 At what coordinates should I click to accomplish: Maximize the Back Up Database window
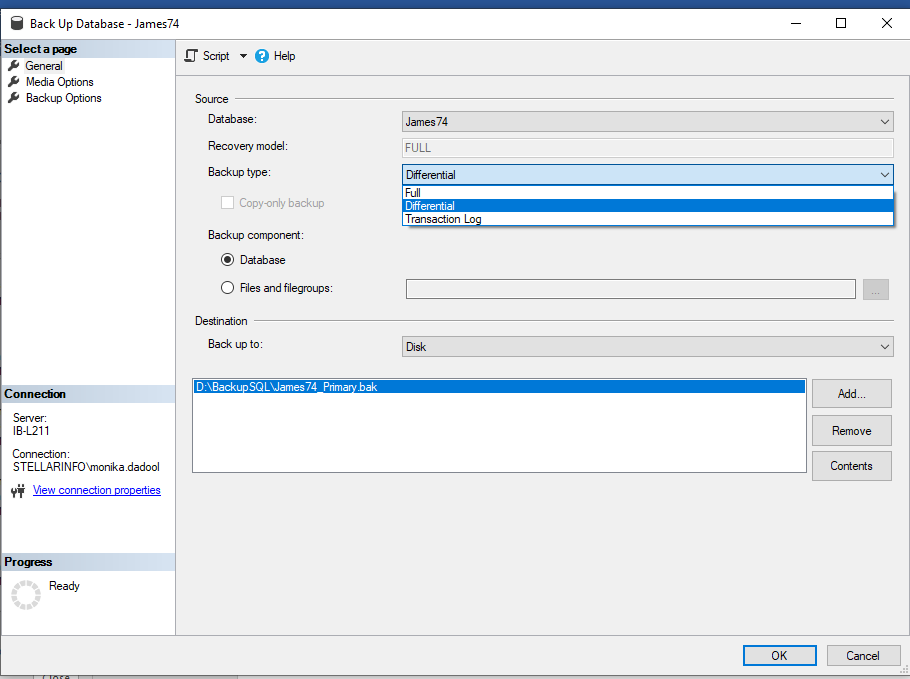[841, 23]
